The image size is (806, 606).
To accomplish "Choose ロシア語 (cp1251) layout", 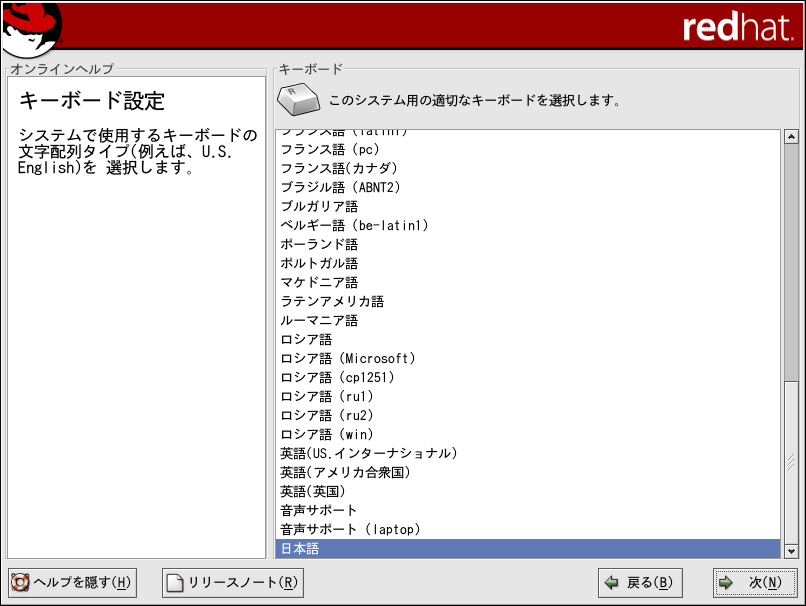I will coord(338,377).
